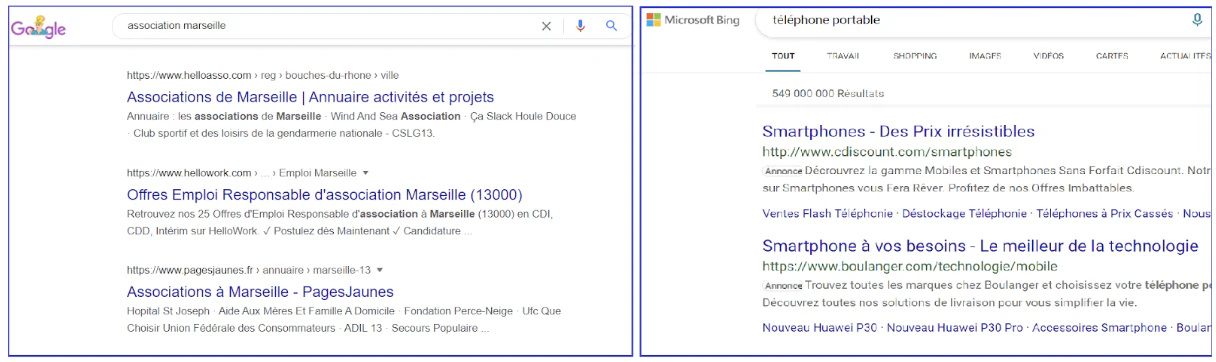Click the Microsoft Bing logo
1216x362 pixels.
tap(693, 21)
